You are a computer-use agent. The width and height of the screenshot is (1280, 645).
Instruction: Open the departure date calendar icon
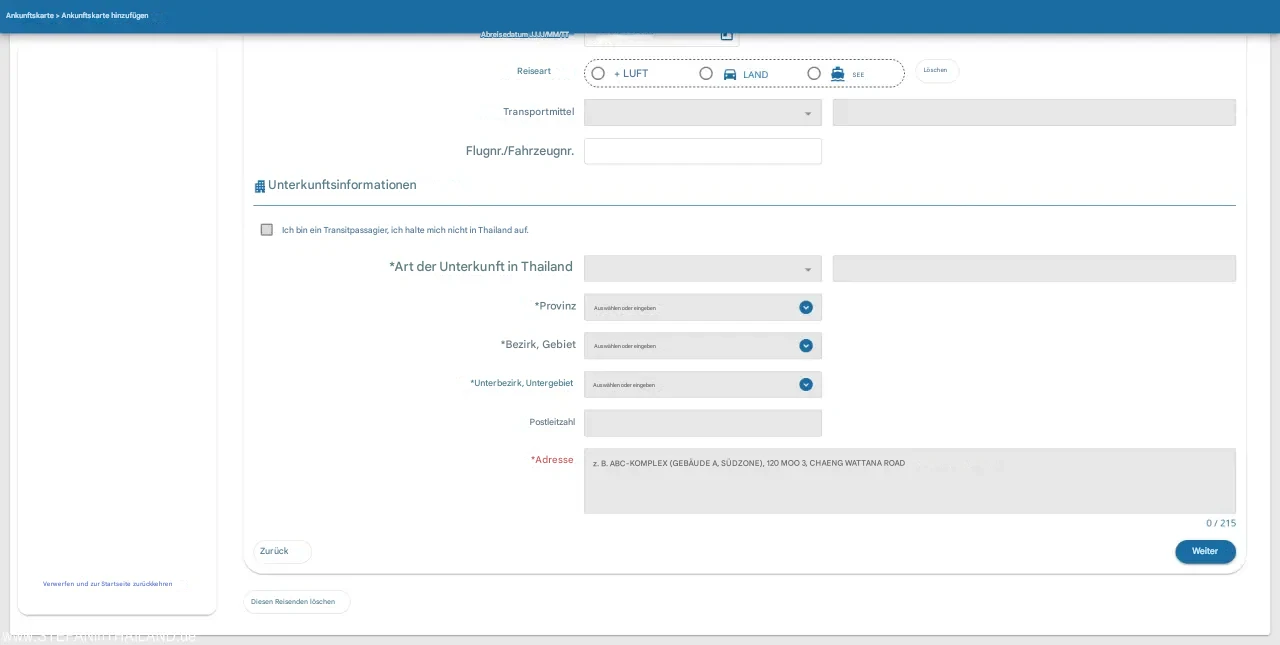(727, 36)
